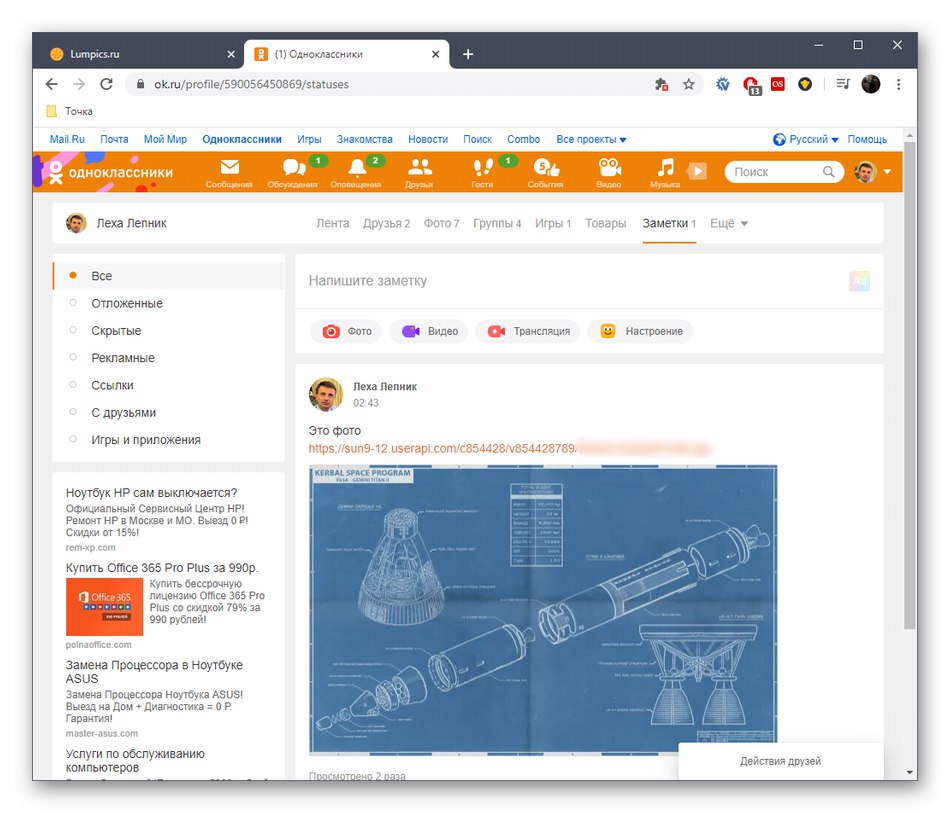Screen dimensions: 950x813
Task: Close the Lumpics.ru tab
Action: click(x=231, y=54)
